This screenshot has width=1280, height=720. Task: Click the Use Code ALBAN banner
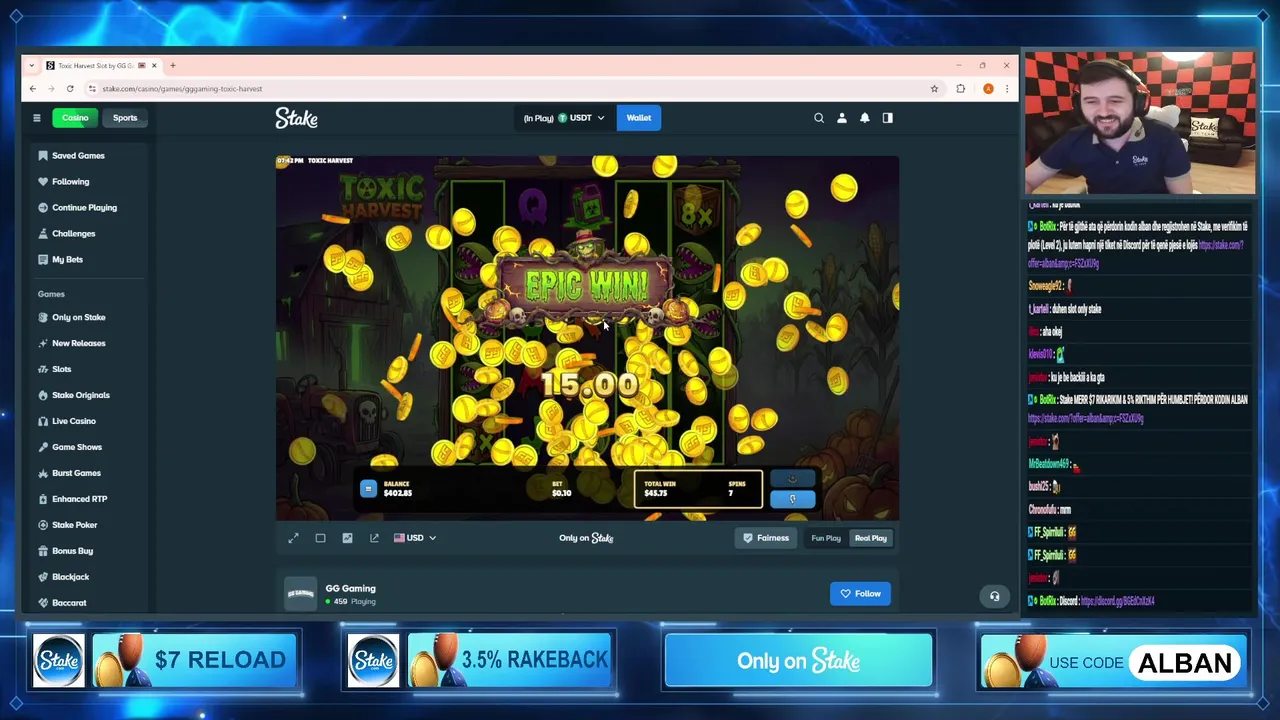1114,661
